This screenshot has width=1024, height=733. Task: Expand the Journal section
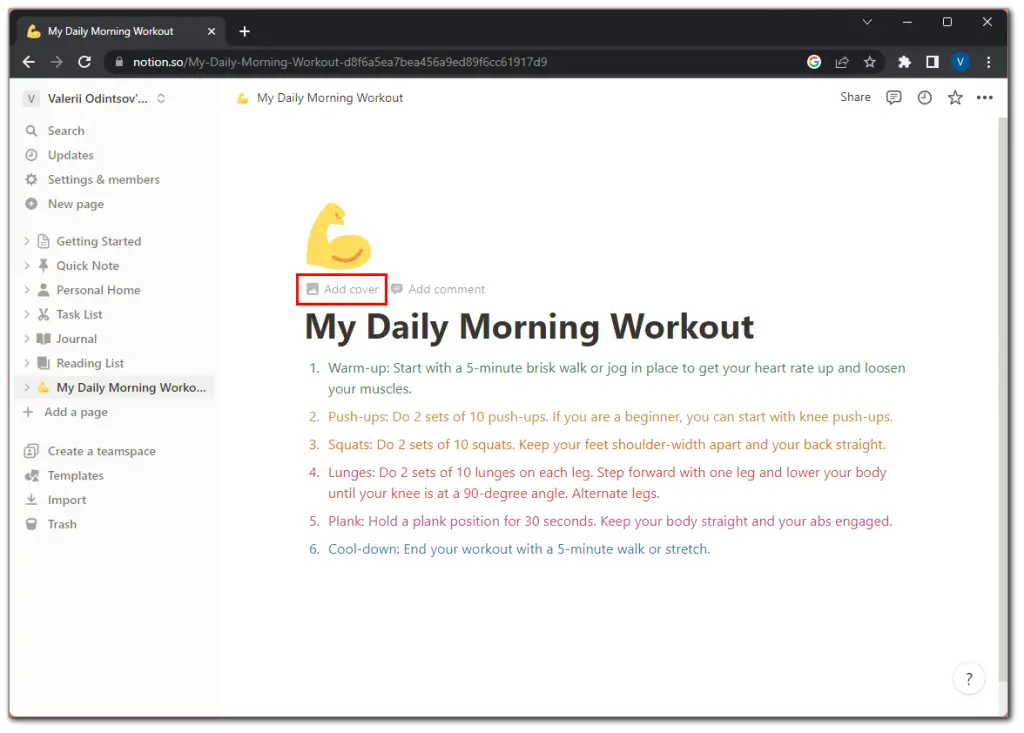(28, 338)
